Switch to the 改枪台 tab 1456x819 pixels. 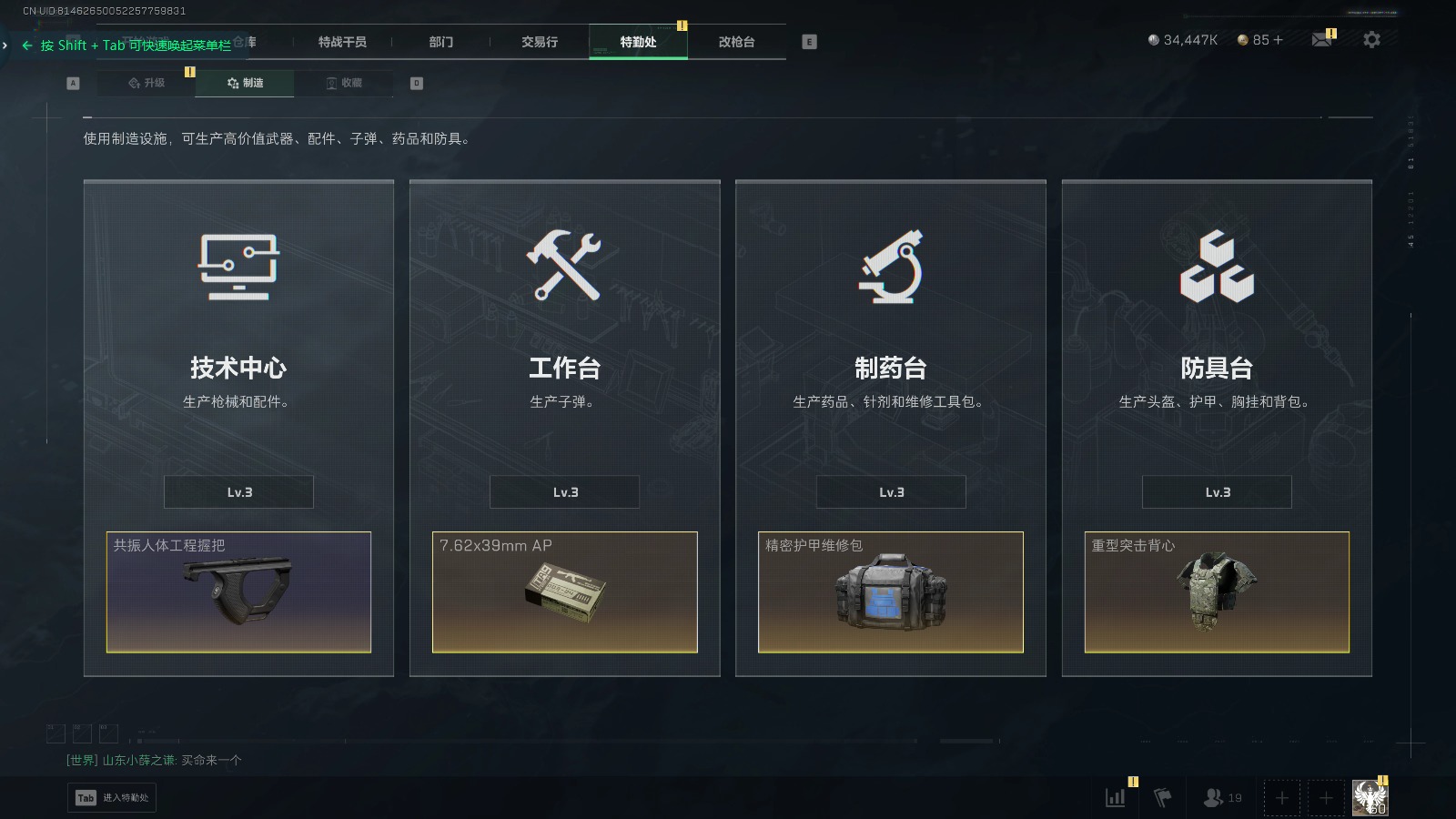click(736, 42)
